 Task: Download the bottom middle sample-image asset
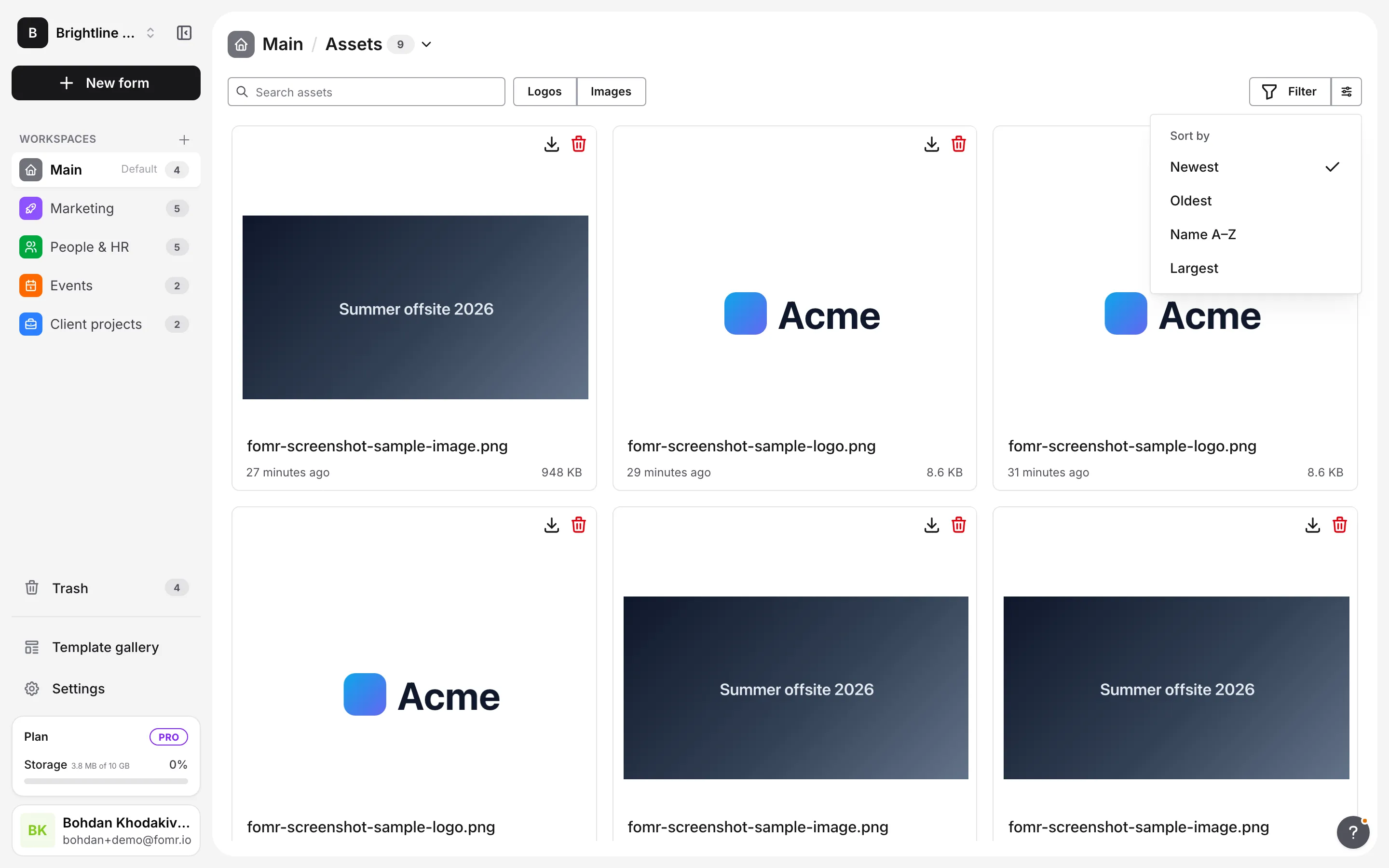pyautogui.click(x=932, y=525)
